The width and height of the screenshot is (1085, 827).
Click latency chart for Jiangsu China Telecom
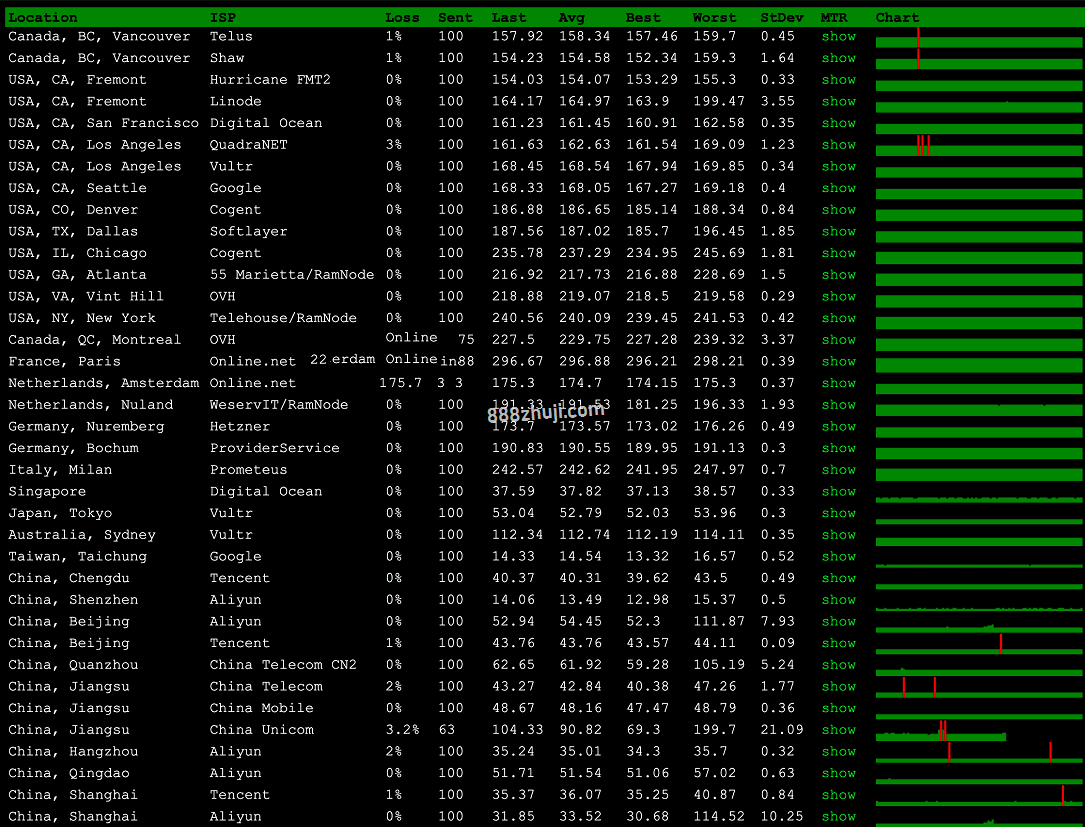tap(978, 687)
